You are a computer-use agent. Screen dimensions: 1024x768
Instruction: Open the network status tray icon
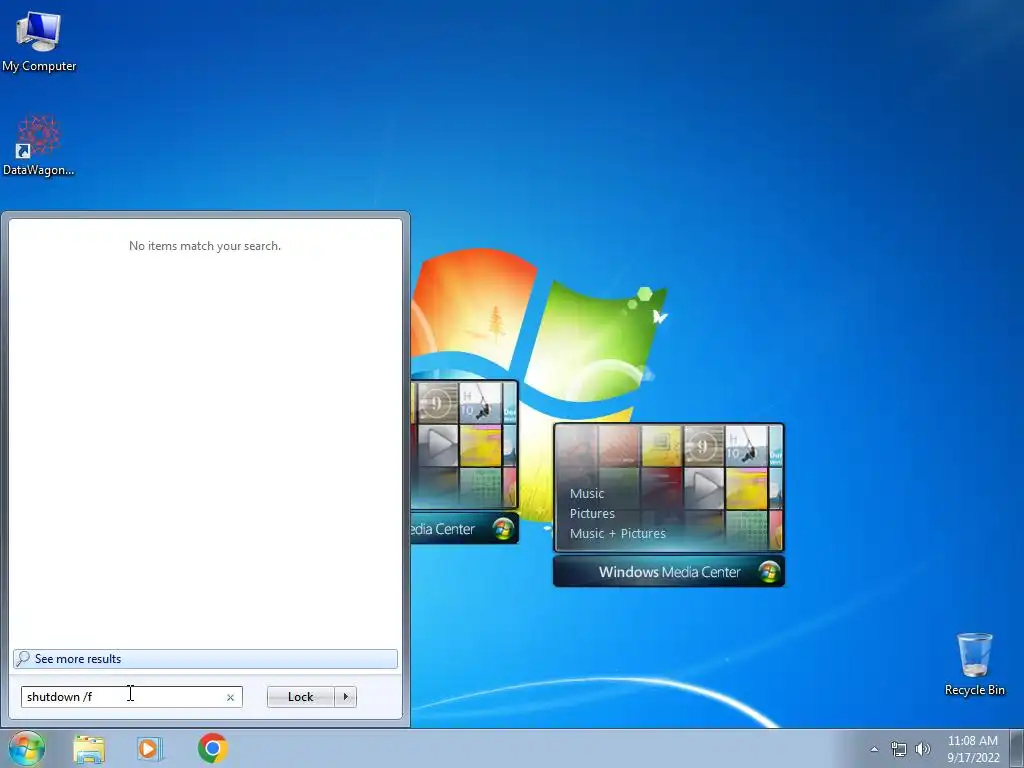(899, 749)
